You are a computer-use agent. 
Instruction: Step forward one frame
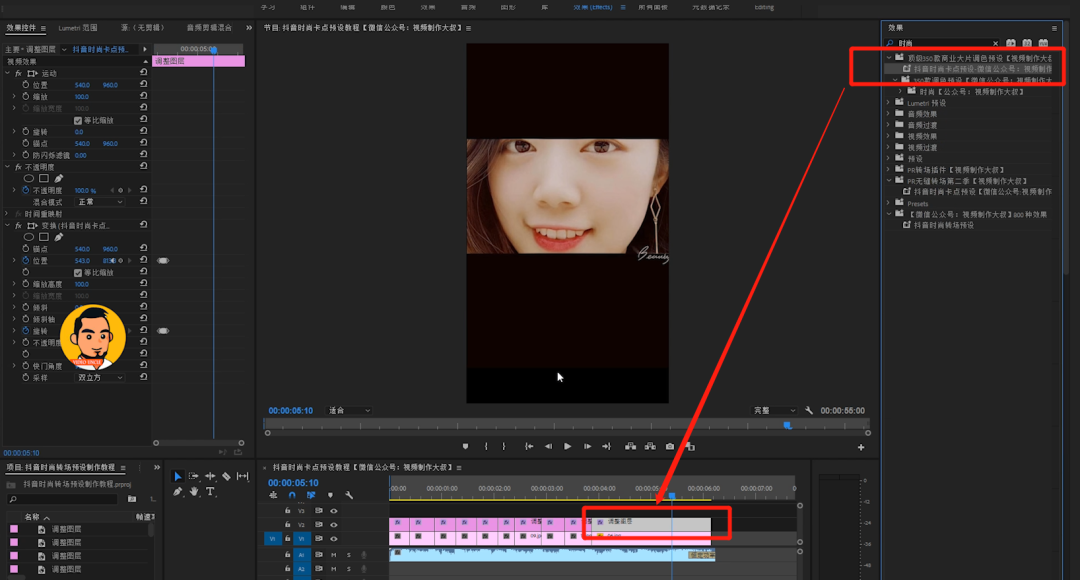588,446
